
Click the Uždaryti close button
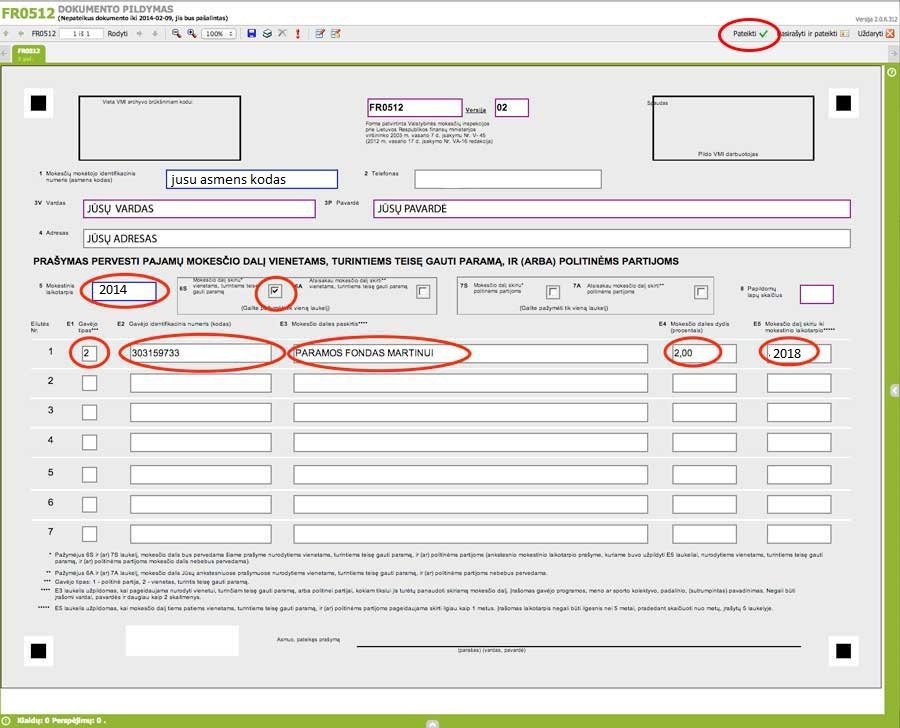tap(876, 34)
